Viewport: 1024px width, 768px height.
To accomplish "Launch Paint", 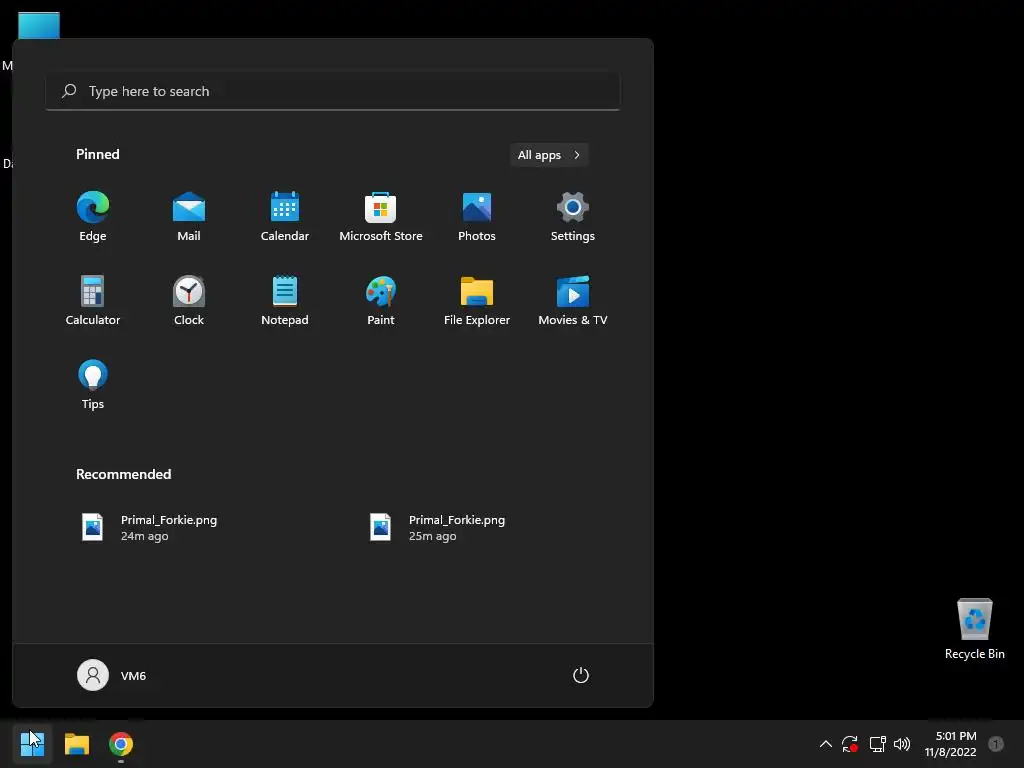I will point(381,300).
